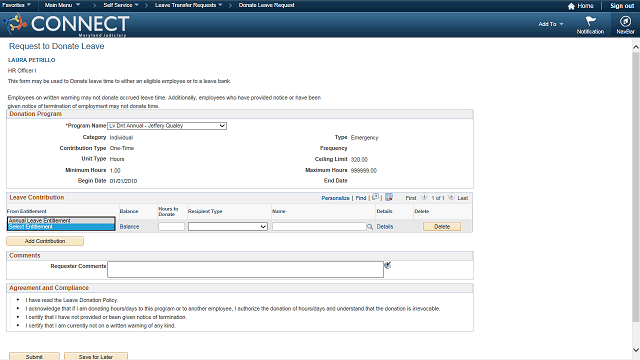Click the Delete column header

(x=422, y=211)
